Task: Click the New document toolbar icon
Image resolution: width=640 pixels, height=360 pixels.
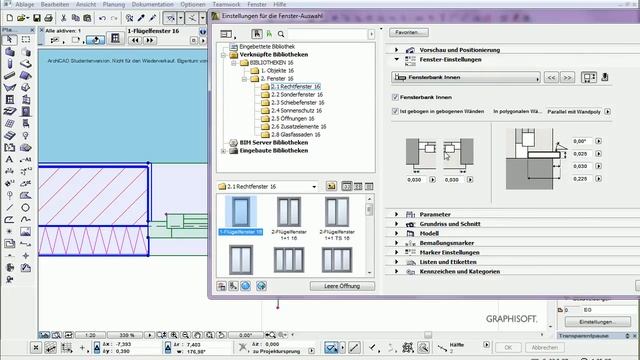Action: click(9, 18)
